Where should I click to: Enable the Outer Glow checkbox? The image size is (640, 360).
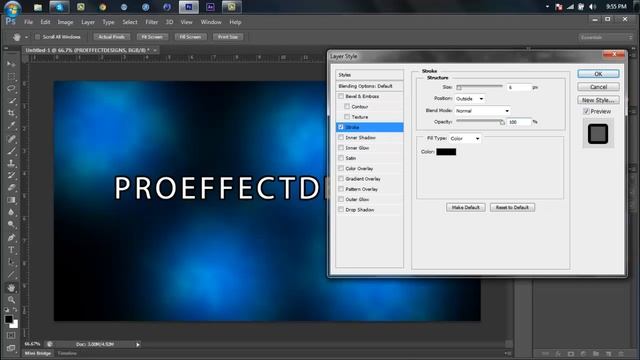tap(341, 199)
